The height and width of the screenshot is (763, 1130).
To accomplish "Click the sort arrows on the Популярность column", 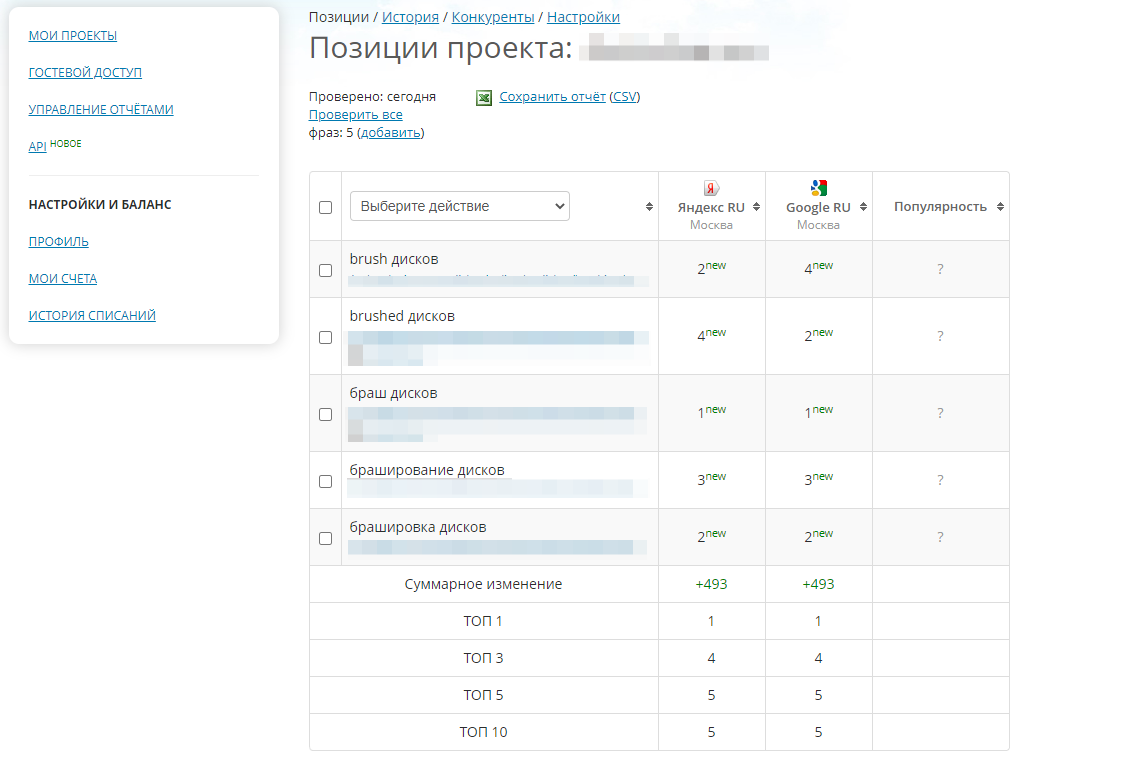I will 999,205.
